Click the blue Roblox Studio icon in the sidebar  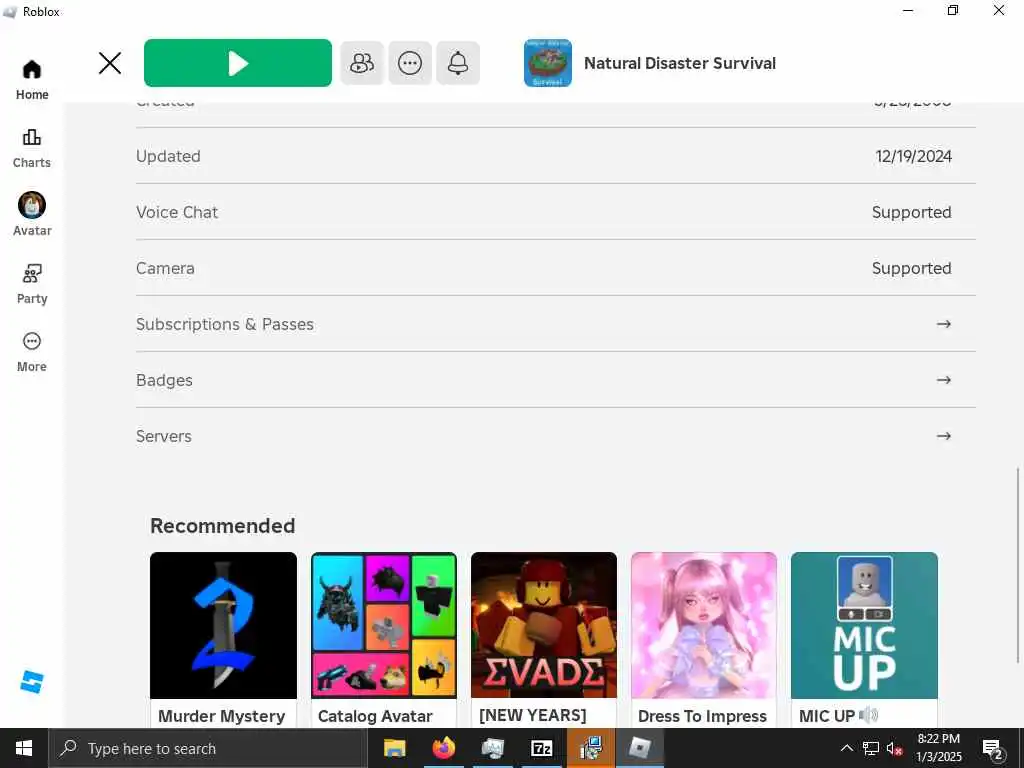pyautogui.click(x=31, y=682)
